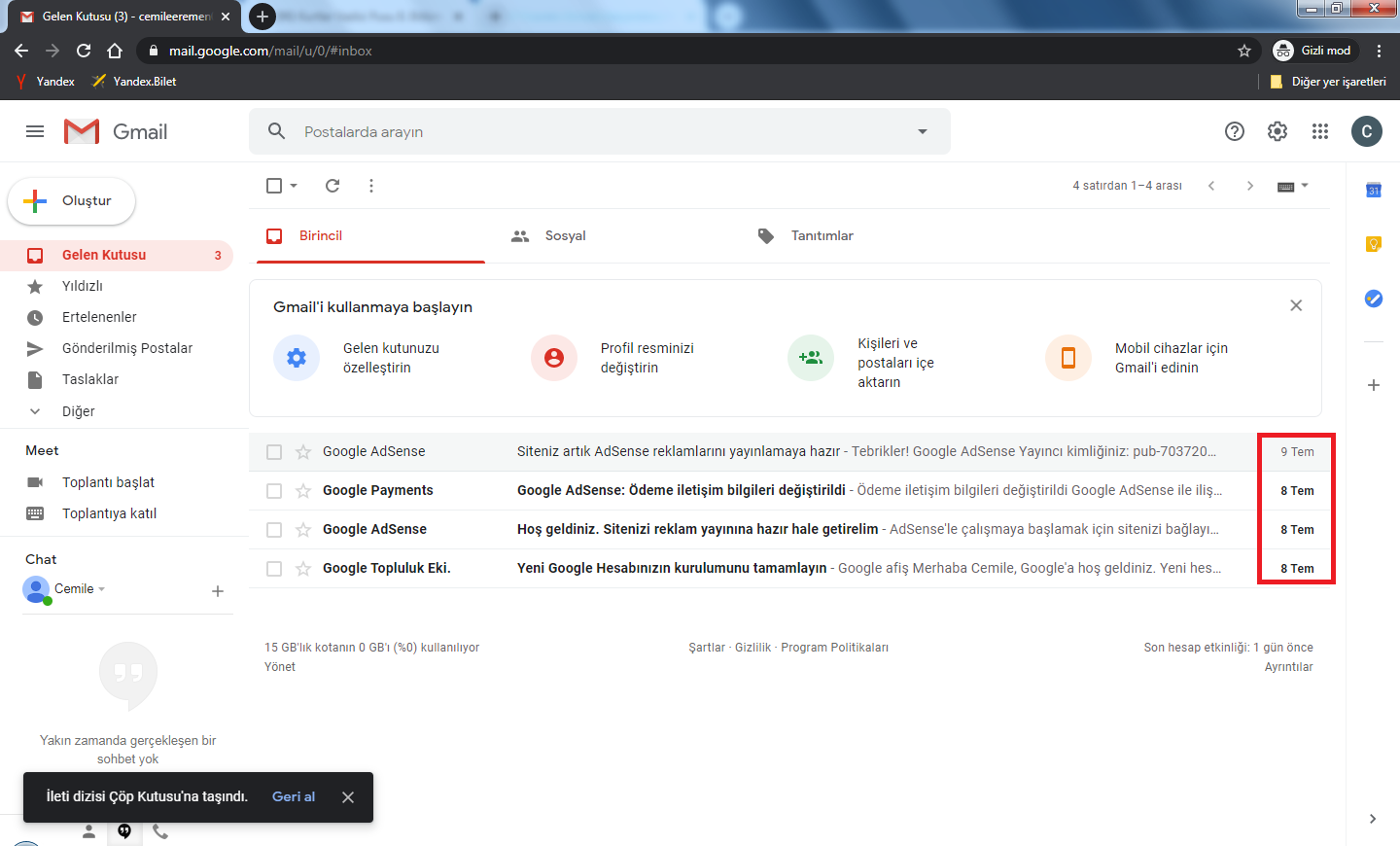The image size is (1400, 846).
Task: Undo with the Geri al link
Action: 294,796
